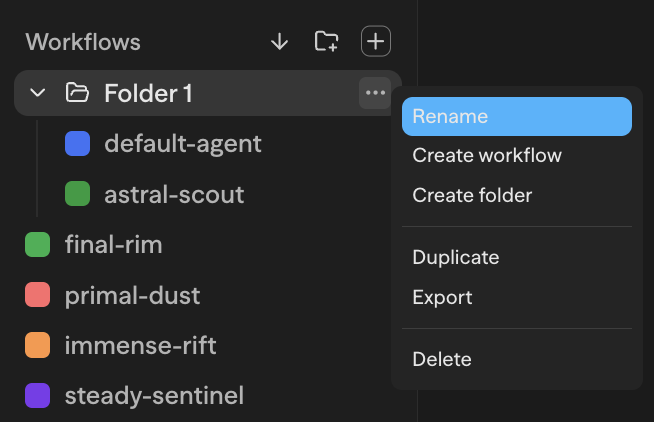Viewport: 654px width, 422px height.
Task: Choose Create folder from the context menu
Action: point(472,195)
